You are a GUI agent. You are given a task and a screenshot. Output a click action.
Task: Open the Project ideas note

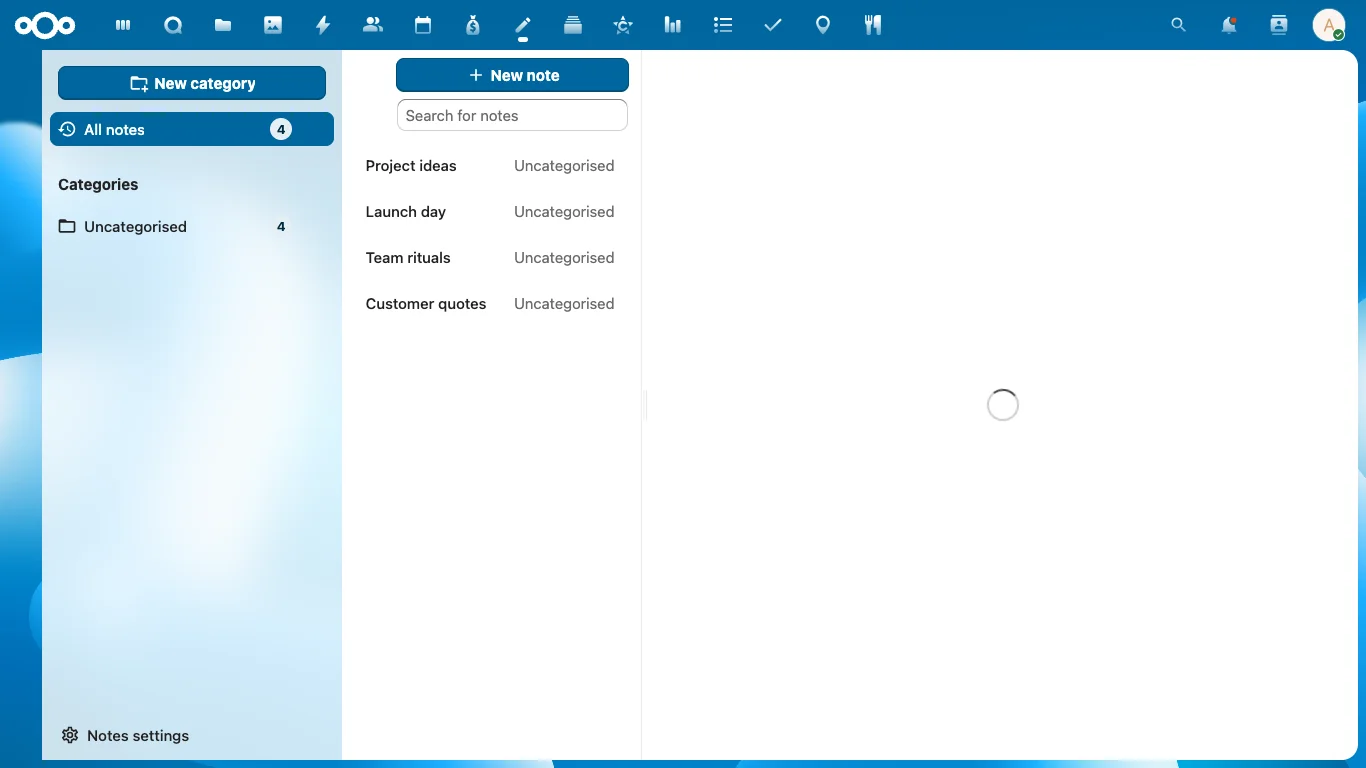point(491,166)
